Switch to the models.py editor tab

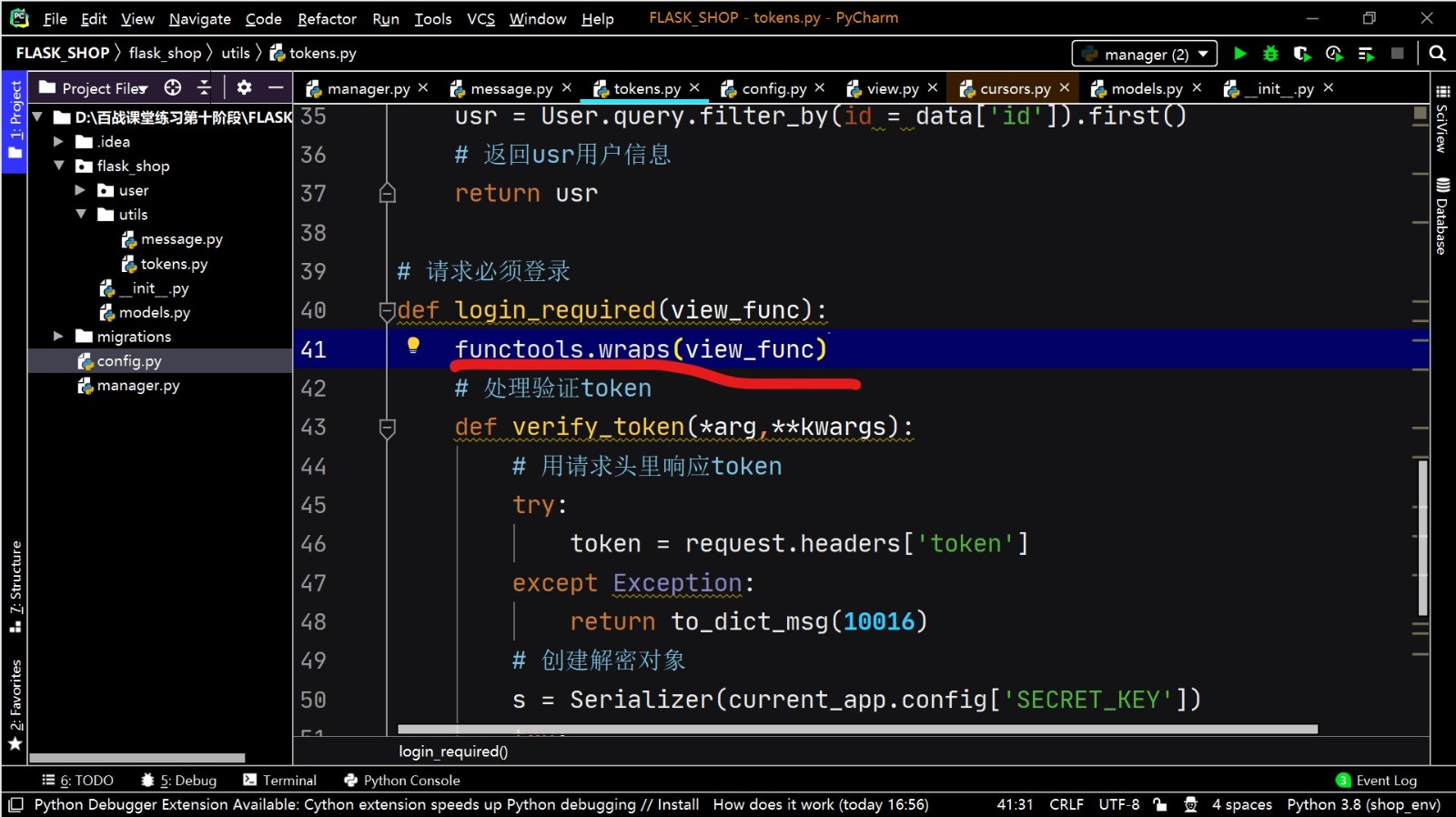point(1147,88)
